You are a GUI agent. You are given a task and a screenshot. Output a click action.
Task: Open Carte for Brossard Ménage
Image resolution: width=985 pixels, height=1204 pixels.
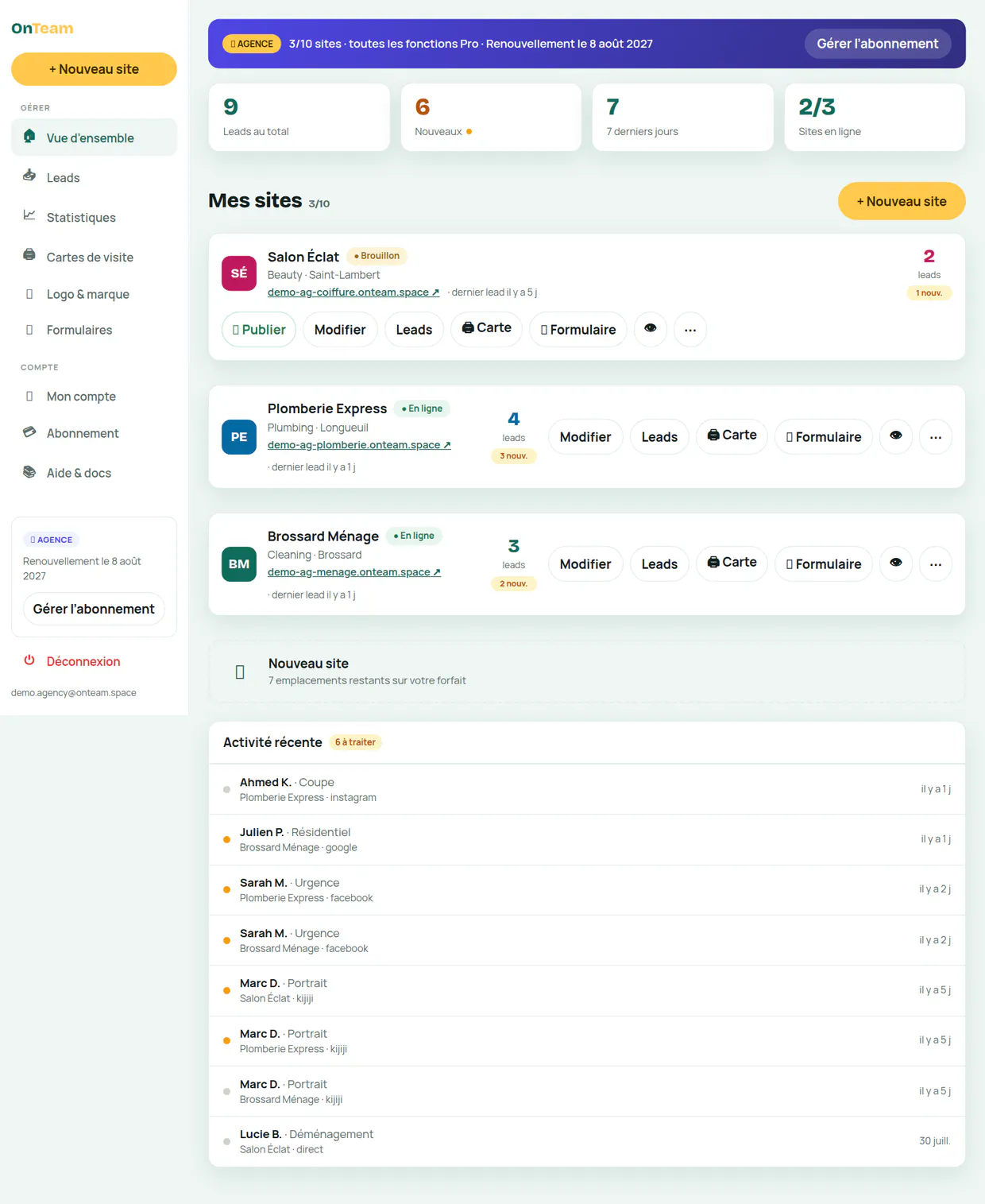732,563
